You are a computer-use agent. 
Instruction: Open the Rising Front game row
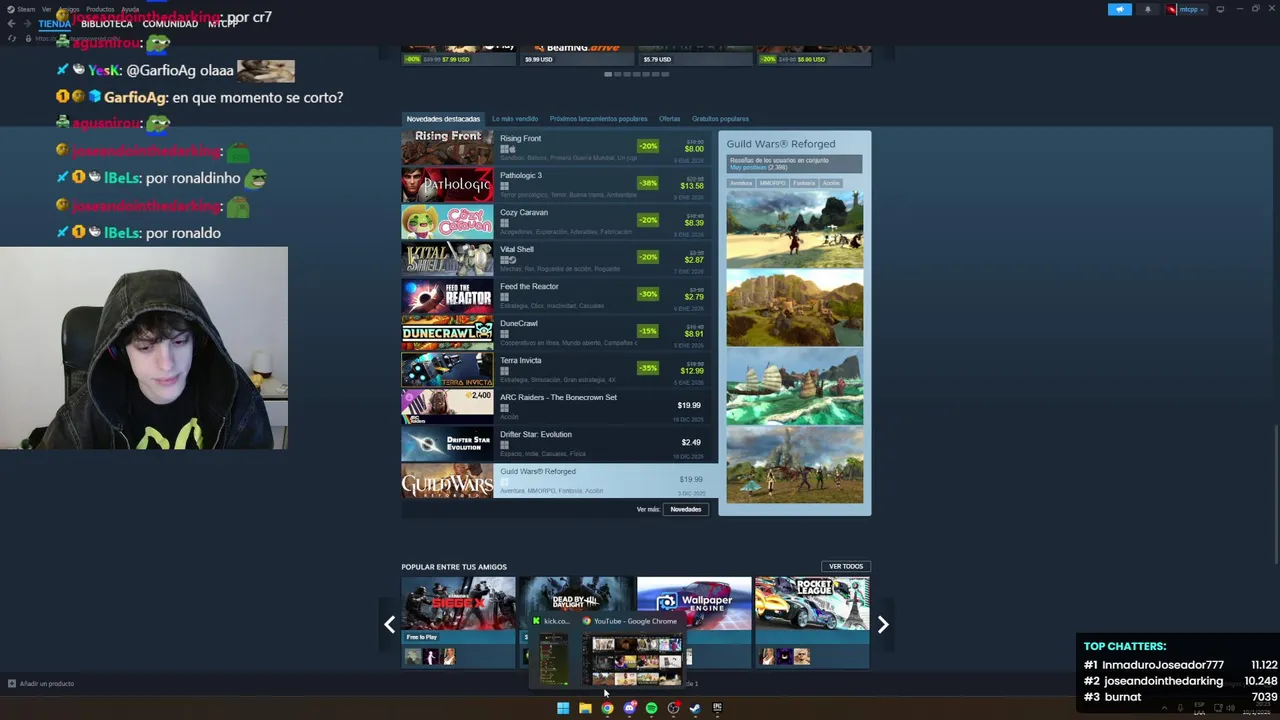(x=559, y=148)
